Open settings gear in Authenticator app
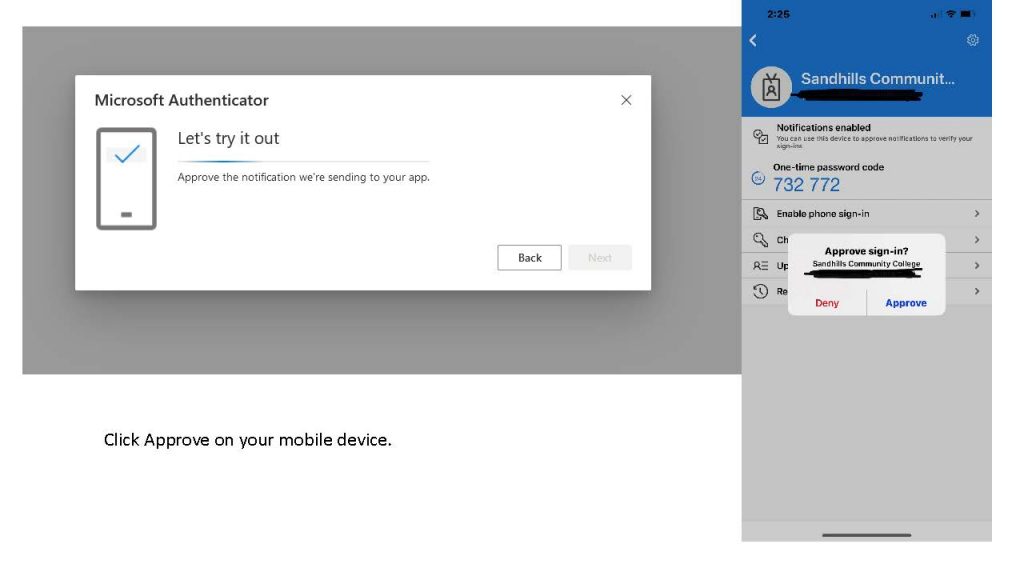Screen dimensions: 1024x576 (x=972, y=40)
